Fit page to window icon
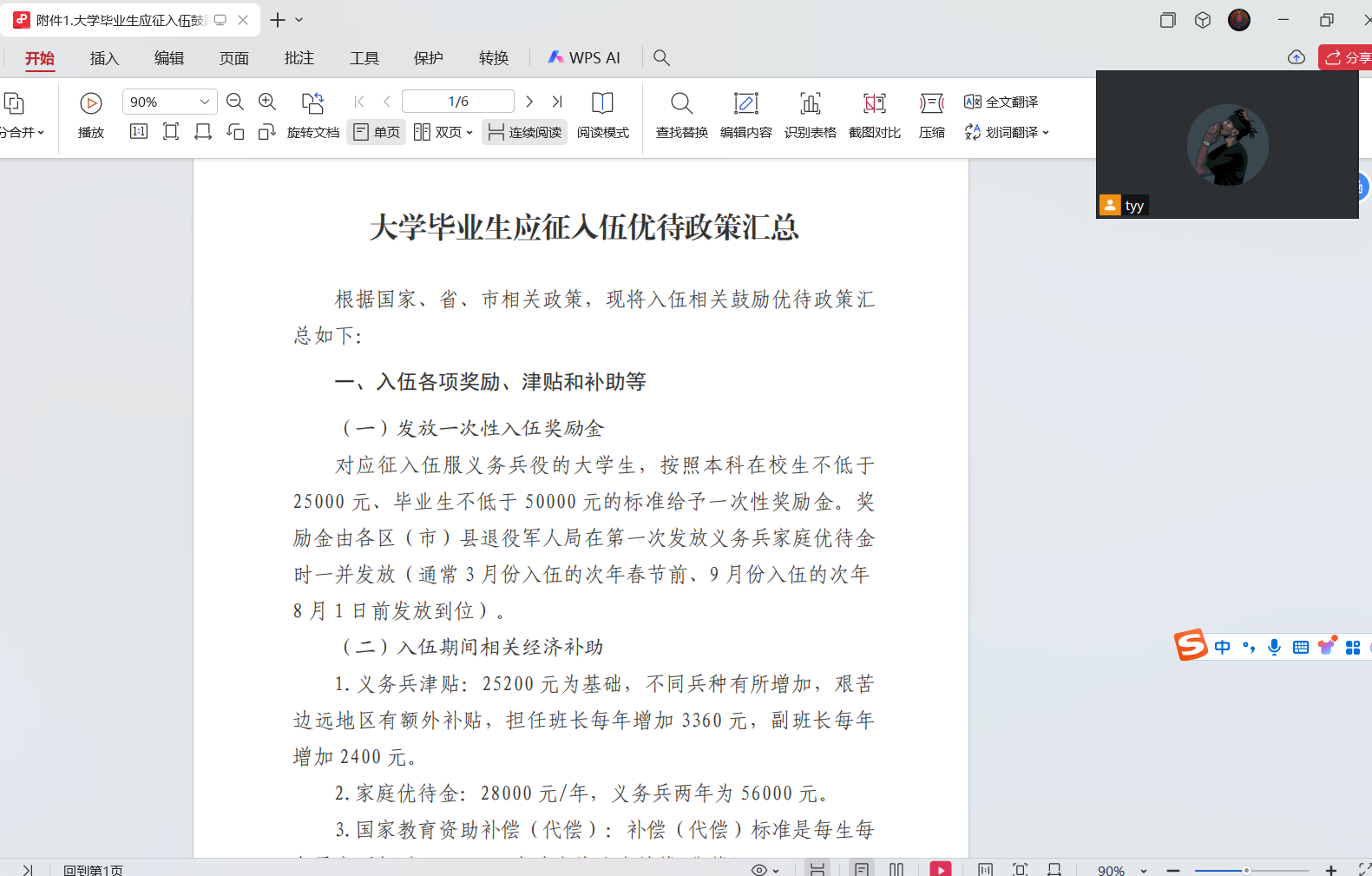The image size is (1372, 876). click(x=171, y=131)
